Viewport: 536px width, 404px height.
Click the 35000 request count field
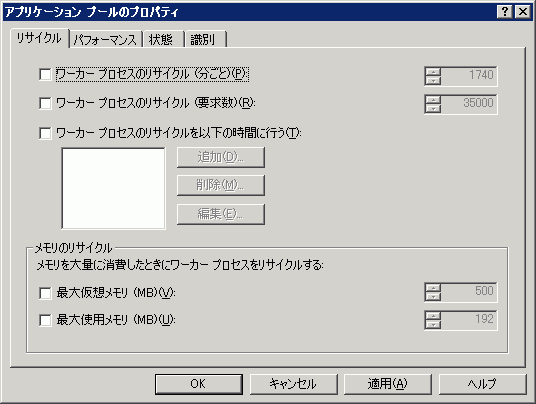[x=468, y=104]
